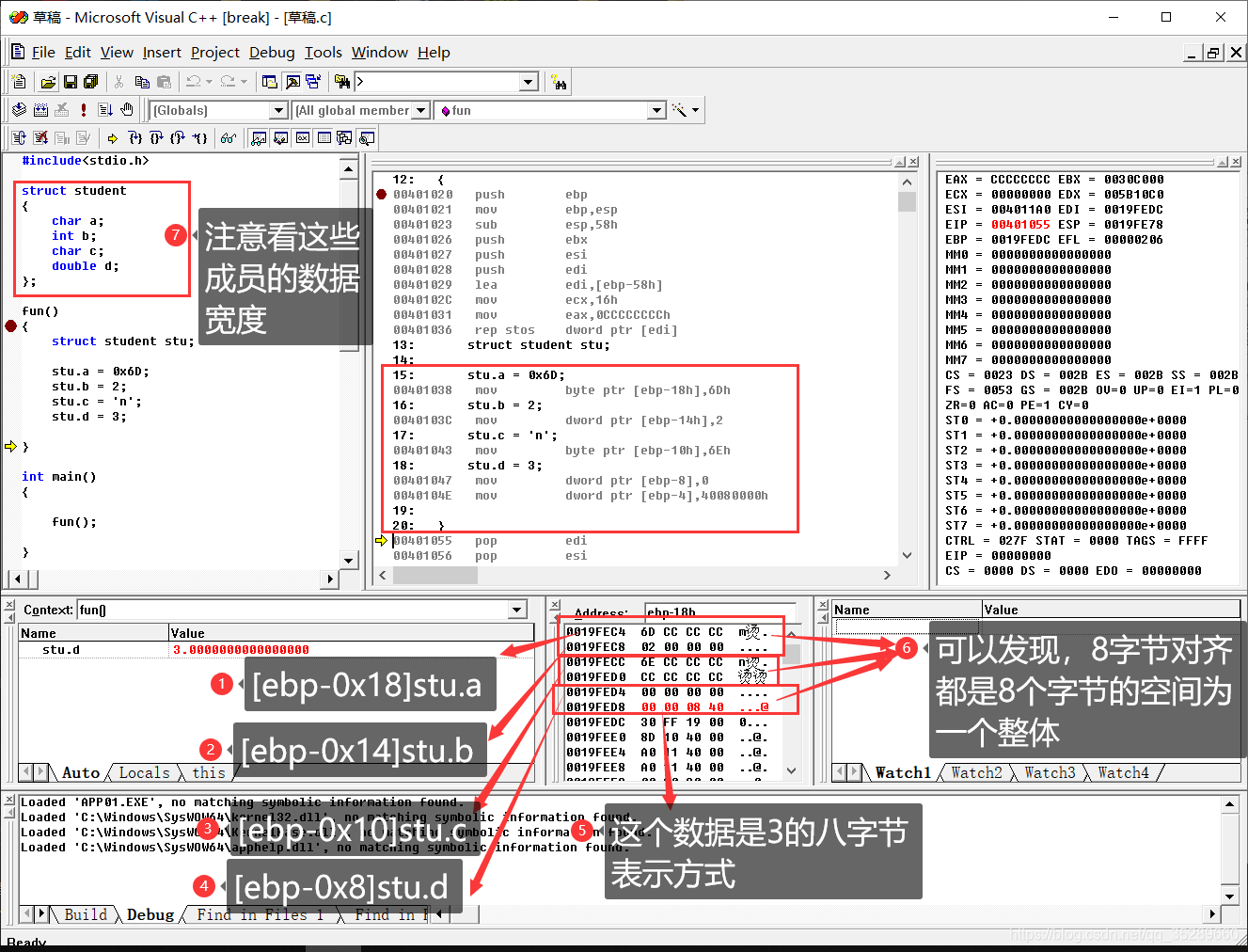Screen dimensions: 1248x952
Task: Click the Undo arrow icon
Action: click(x=193, y=82)
